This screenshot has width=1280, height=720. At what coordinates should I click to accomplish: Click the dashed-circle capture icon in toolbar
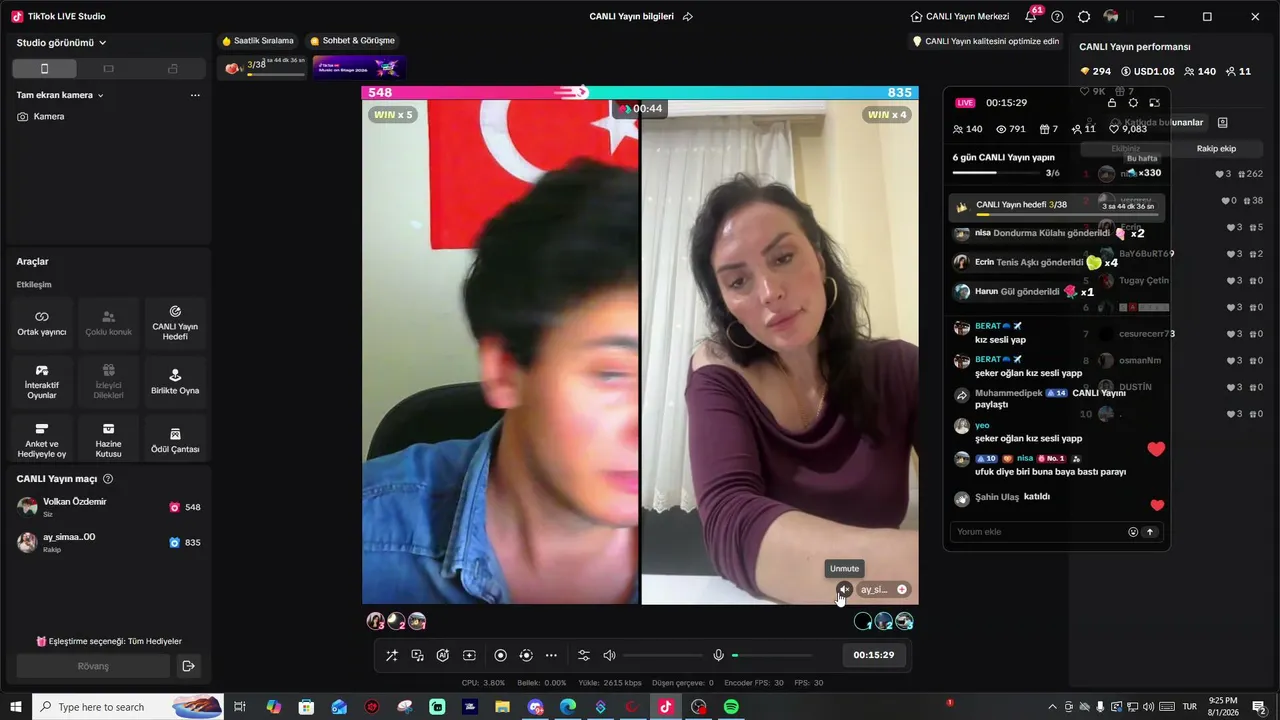[526, 655]
